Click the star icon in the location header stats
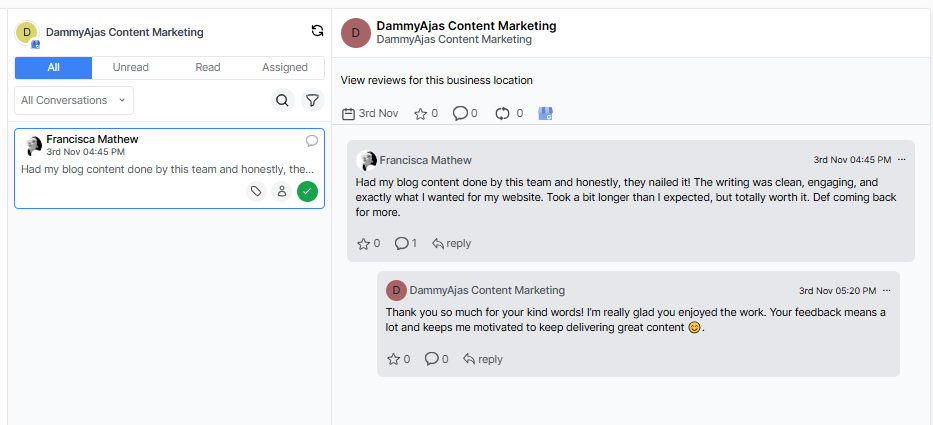The height and width of the screenshot is (425, 933). pyautogui.click(x=420, y=114)
